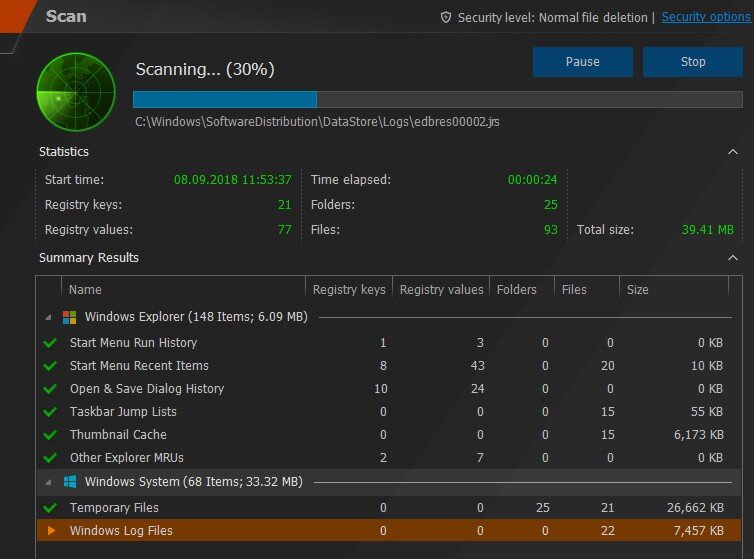This screenshot has height=559, width=754.
Task: Select the Open & Save Dialog History row
Action: [x=389, y=389]
